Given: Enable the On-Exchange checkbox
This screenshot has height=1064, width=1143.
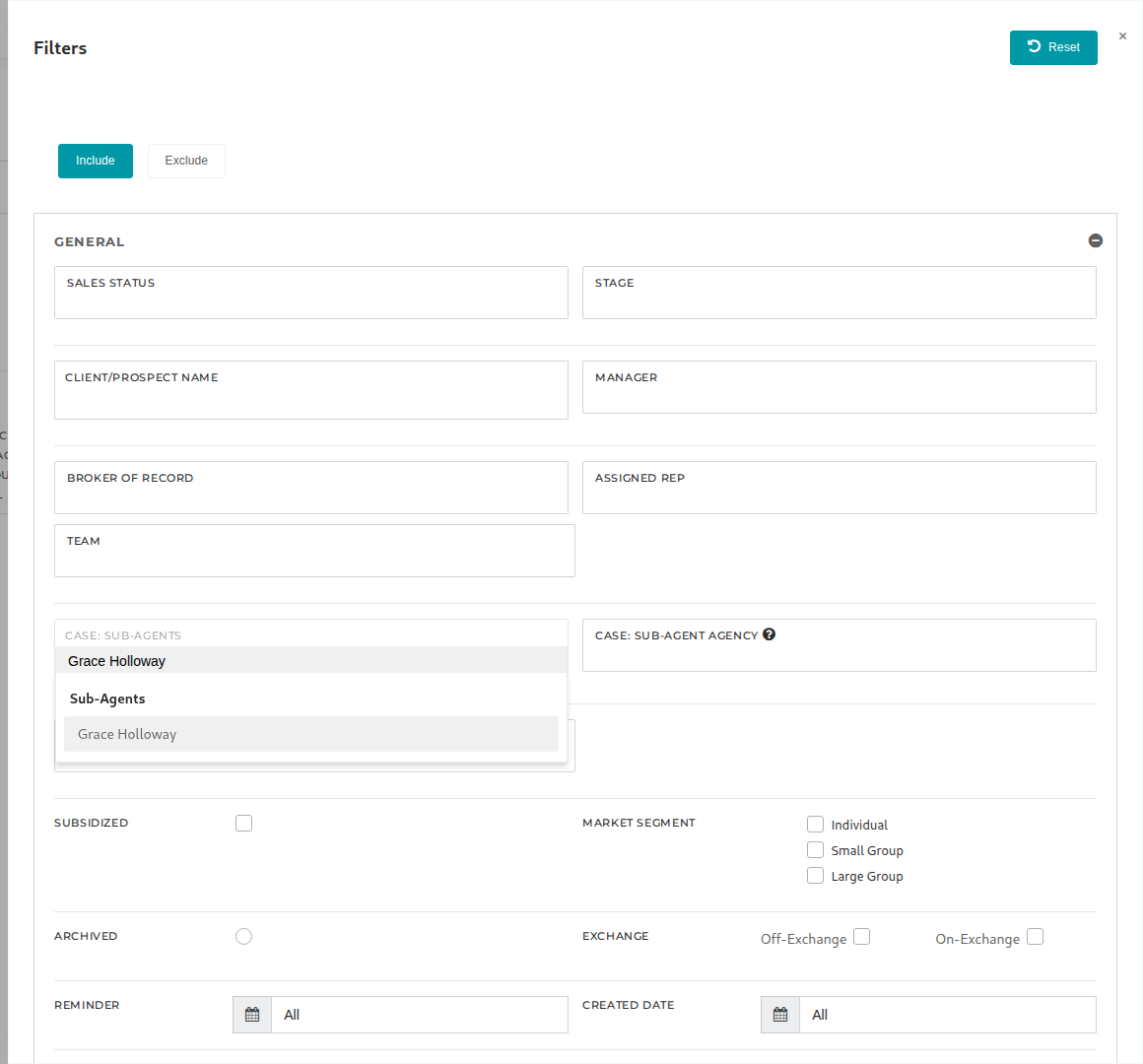Looking at the screenshot, I should (1036, 937).
